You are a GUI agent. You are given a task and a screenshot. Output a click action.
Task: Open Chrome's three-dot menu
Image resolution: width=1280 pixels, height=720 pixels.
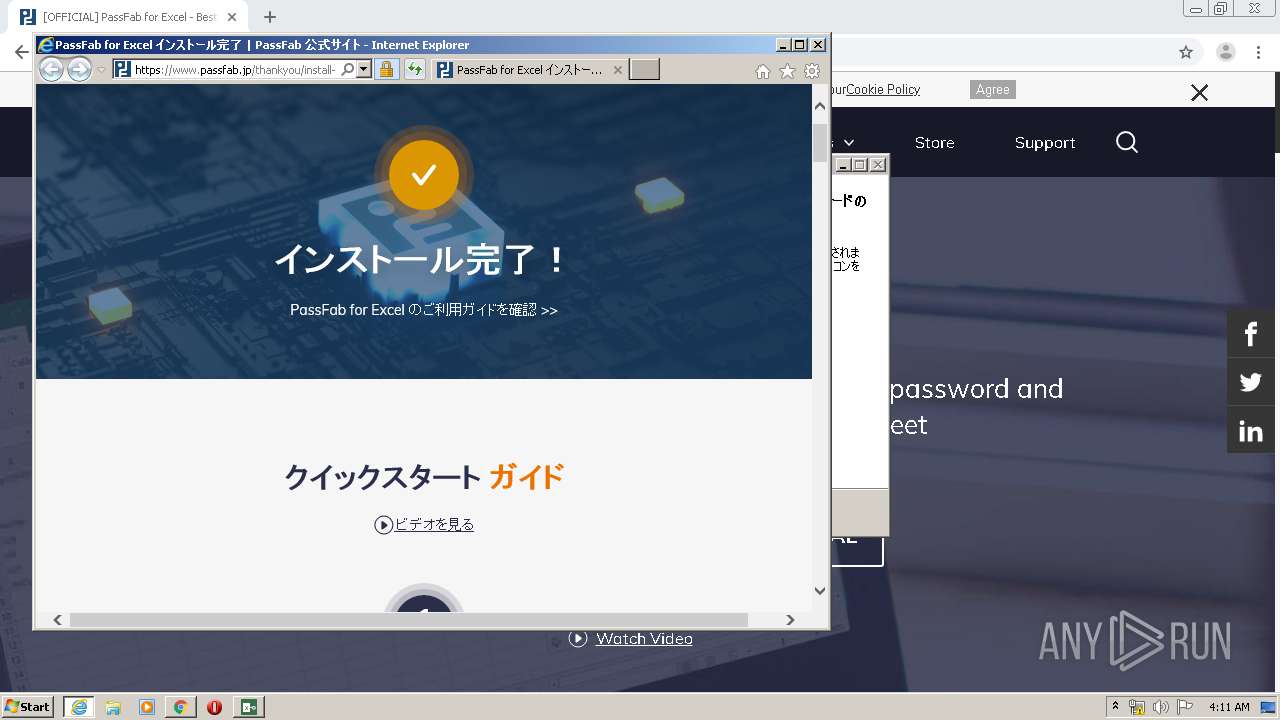coord(1259,52)
